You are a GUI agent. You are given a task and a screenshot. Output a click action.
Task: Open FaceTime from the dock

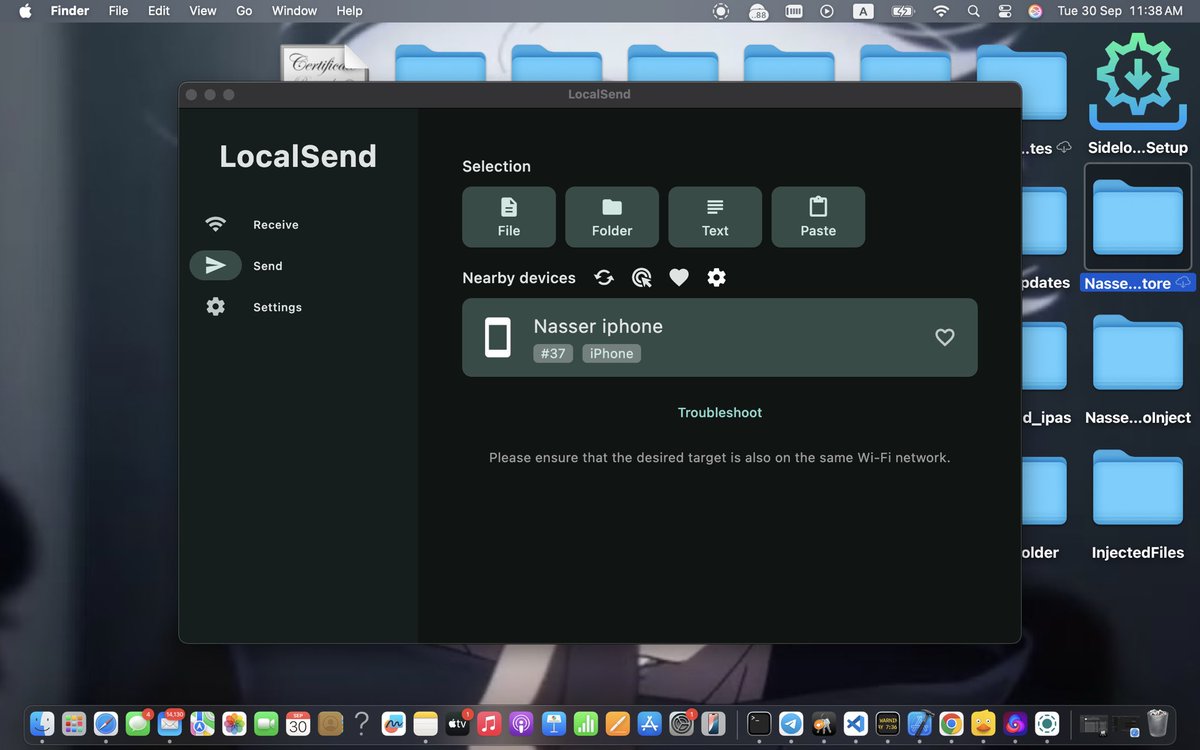266,722
